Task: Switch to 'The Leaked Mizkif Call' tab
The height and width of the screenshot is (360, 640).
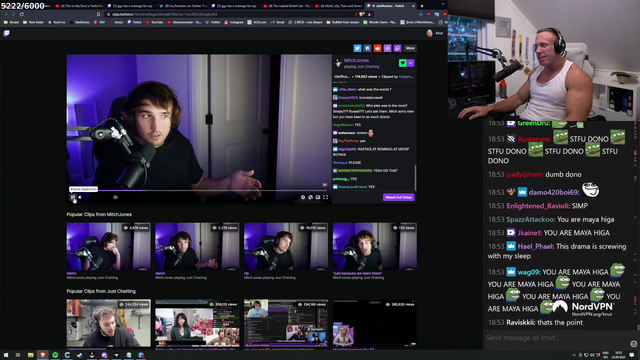Action: (x=287, y=6)
